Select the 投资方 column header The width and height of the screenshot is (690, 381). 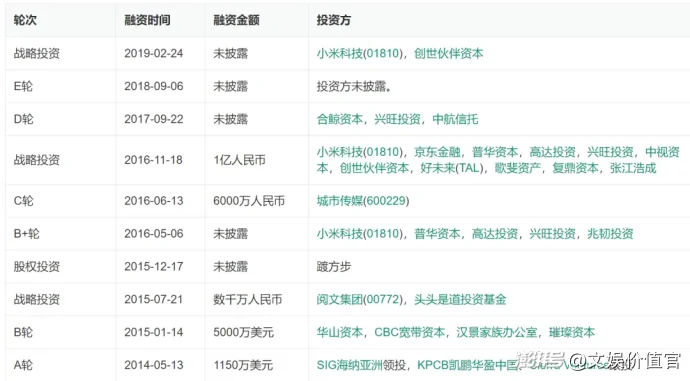pyautogui.click(x=334, y=20)
